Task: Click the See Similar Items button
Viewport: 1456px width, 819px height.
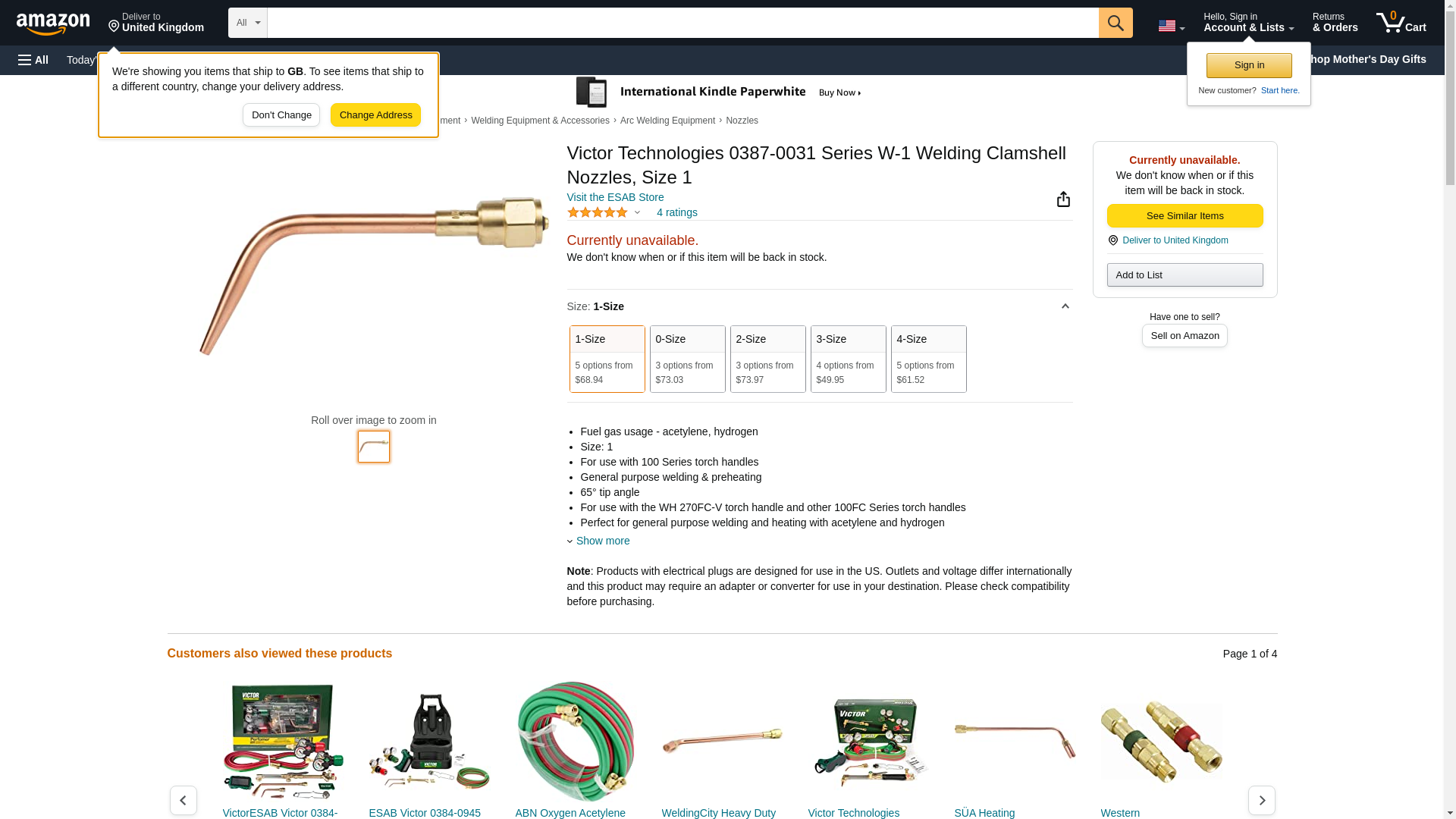Action: pos(1185,216)
